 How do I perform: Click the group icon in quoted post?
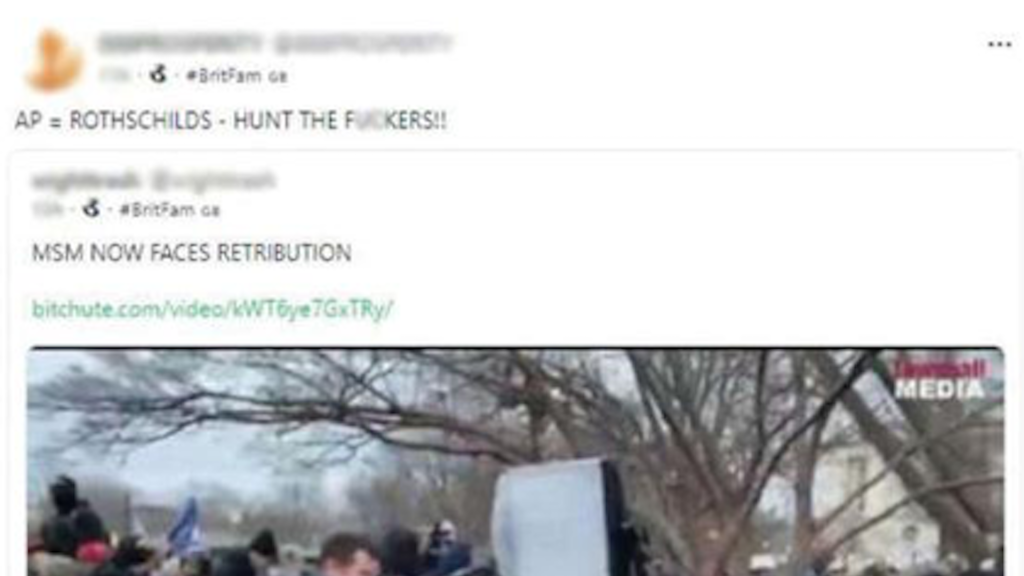pyautogui.click(x=91, y=209)
